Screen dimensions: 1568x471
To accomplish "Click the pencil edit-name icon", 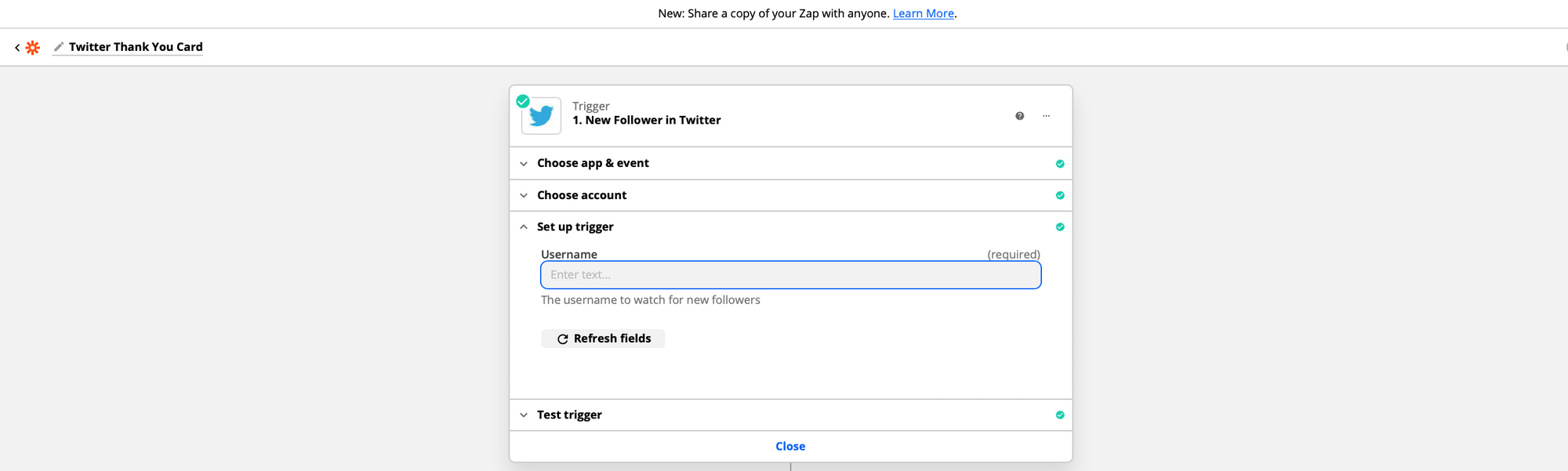I will pyautogui.click(x=59, y=47).
